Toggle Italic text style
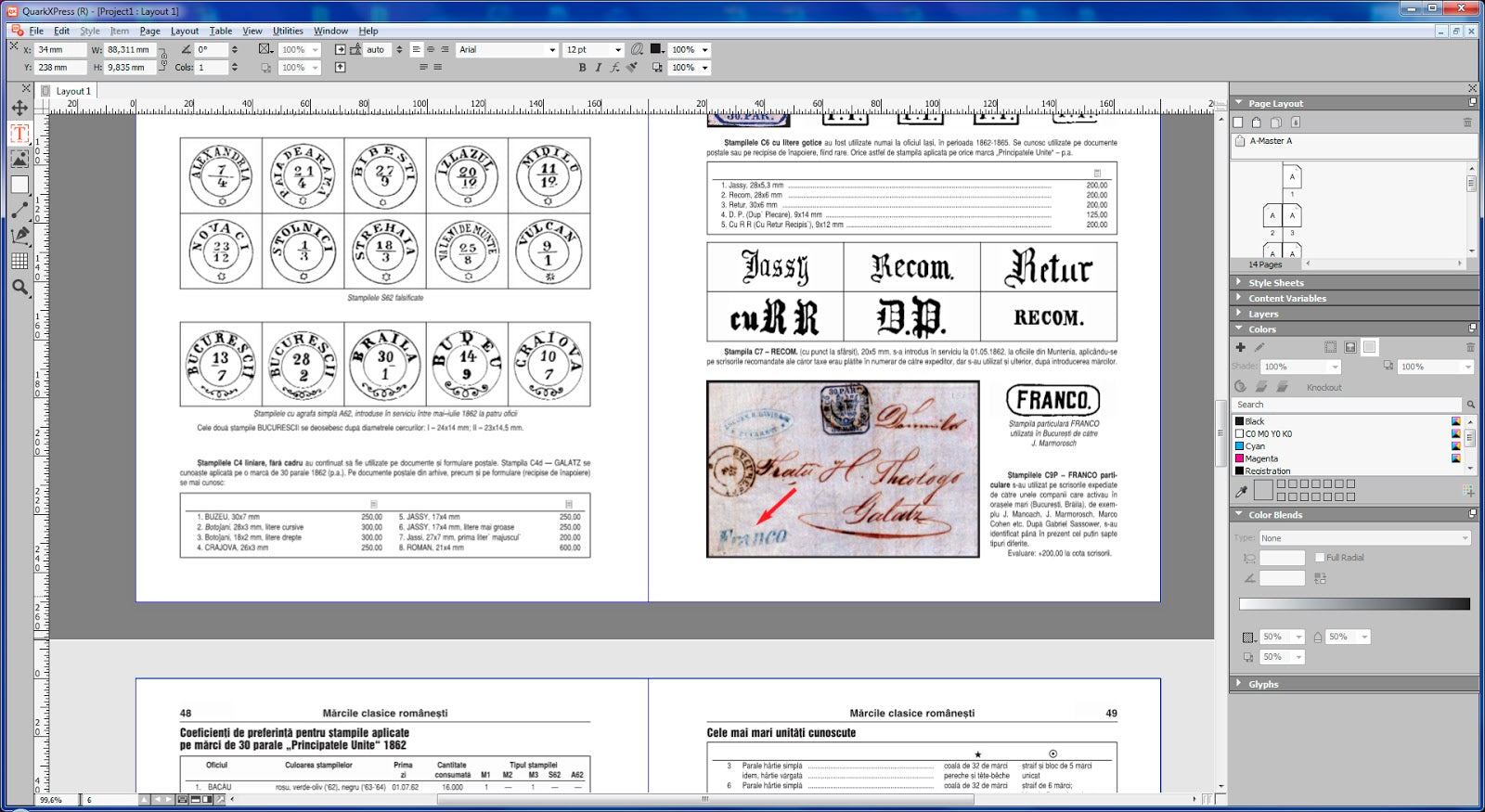Image resolution: width=1485 pixels, height=812 pixels. (x=598, y=68)
